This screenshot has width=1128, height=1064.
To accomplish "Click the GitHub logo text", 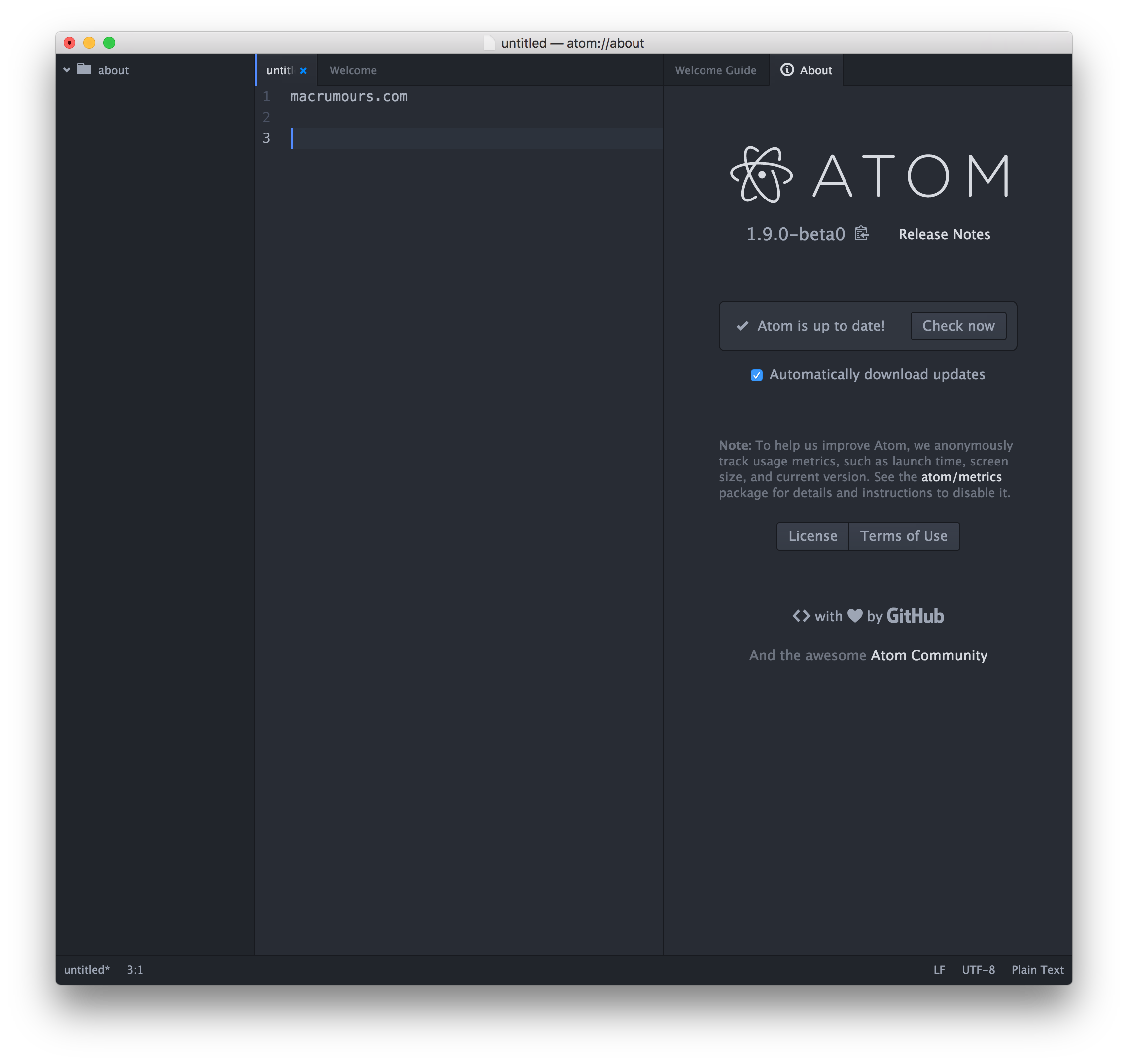I will [x=915, y=616].
